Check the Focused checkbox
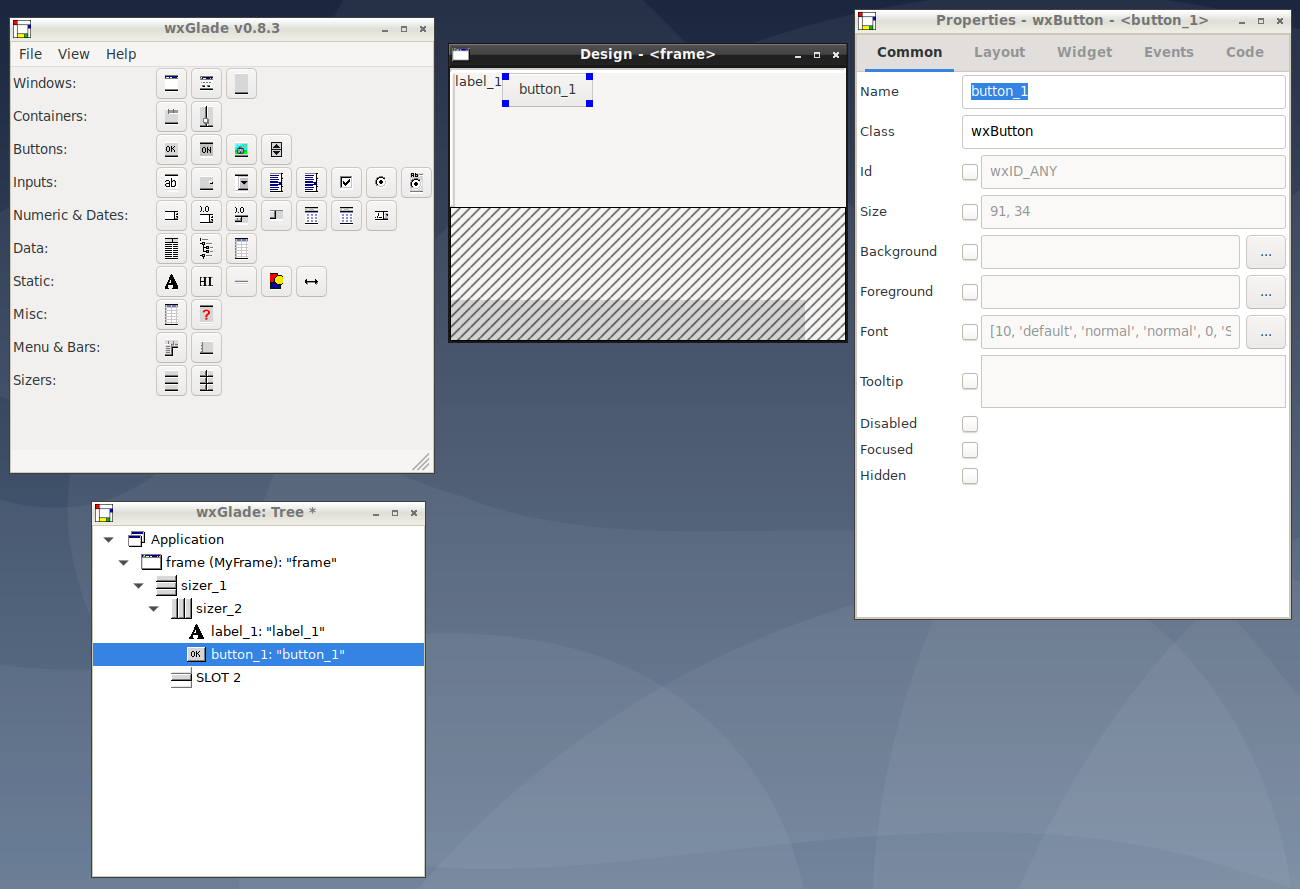 [x=970, y=450]
